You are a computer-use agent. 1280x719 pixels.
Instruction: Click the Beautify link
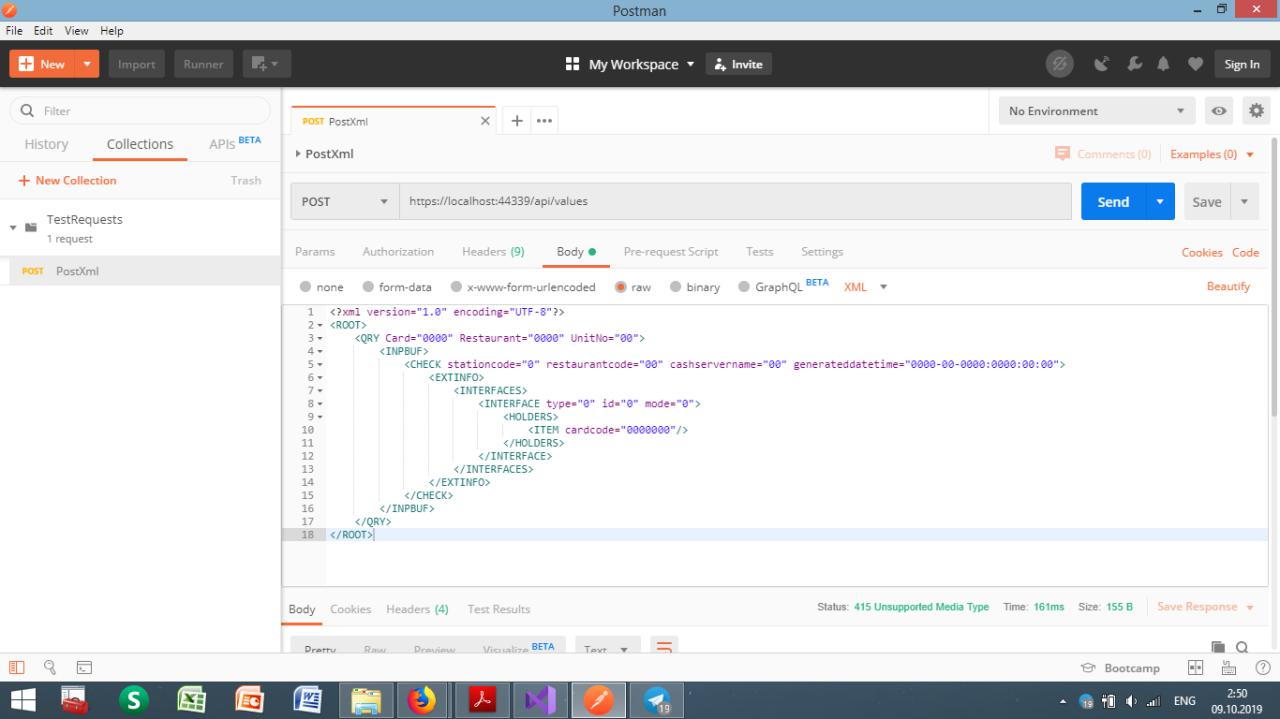click(x=1228, y=286)
